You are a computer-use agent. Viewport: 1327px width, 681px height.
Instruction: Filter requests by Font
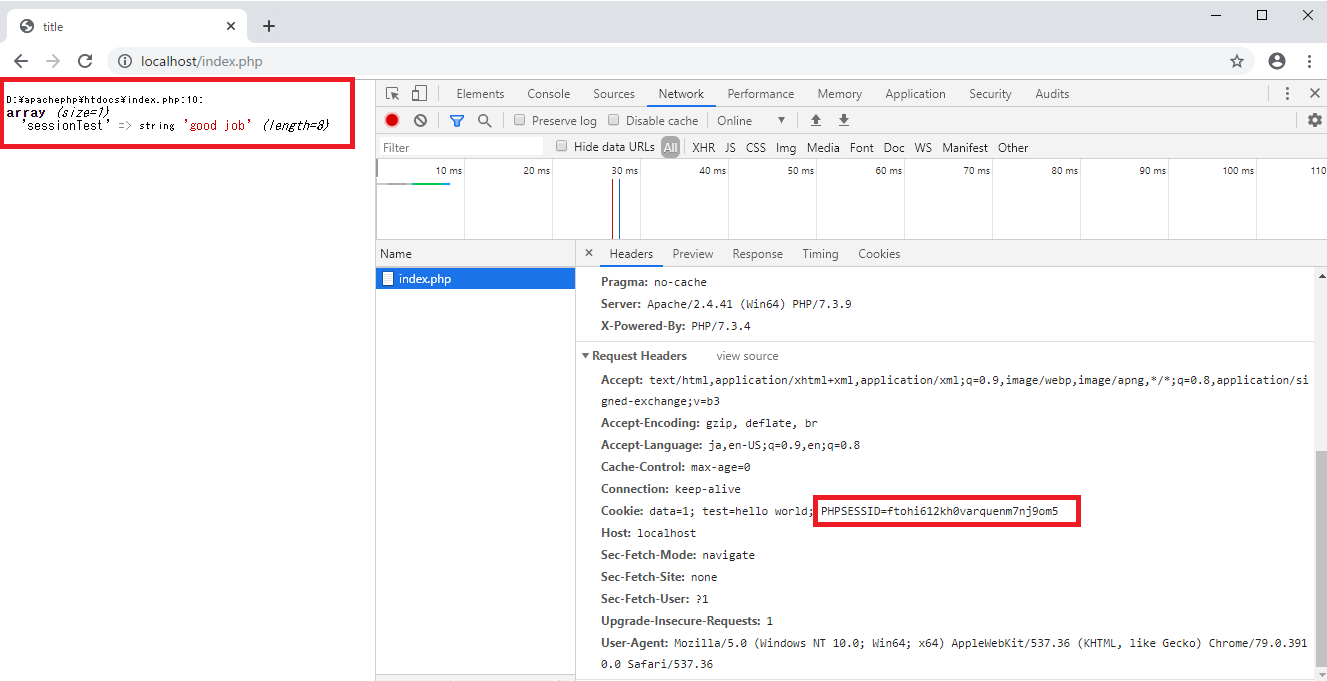(x=862, y=147)
